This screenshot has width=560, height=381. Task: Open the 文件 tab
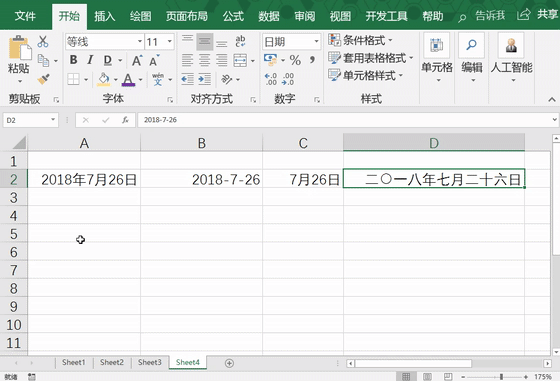pos(25,16)
